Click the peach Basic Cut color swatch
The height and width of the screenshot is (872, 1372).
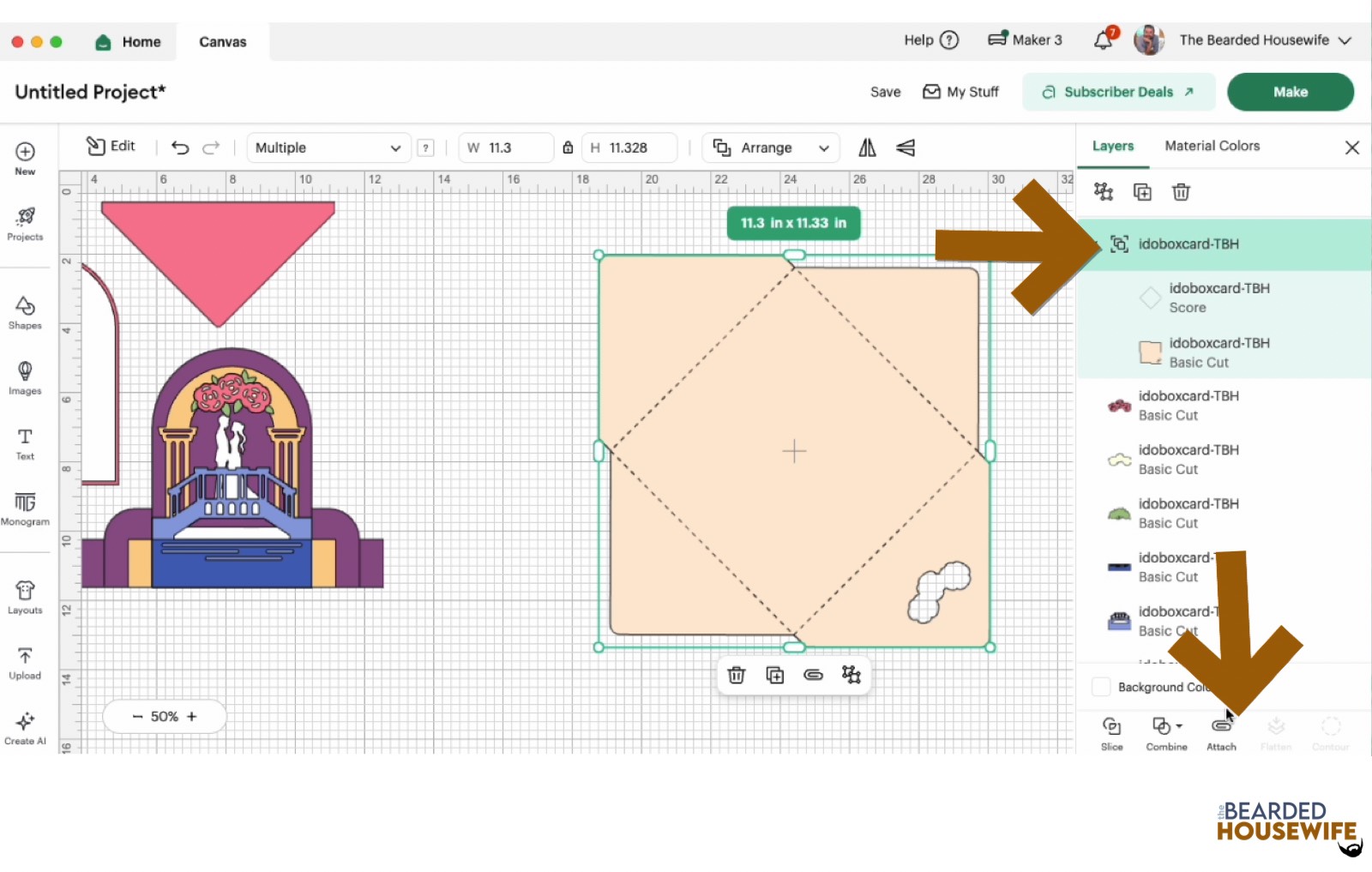[x=1150, y=352]
